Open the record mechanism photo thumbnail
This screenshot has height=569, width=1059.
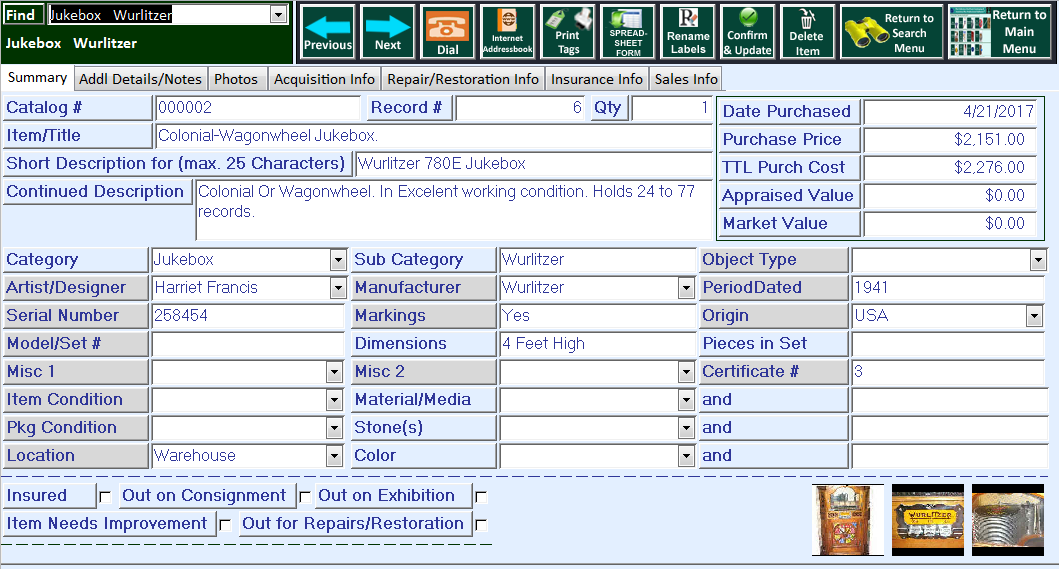pos(1008,520)
